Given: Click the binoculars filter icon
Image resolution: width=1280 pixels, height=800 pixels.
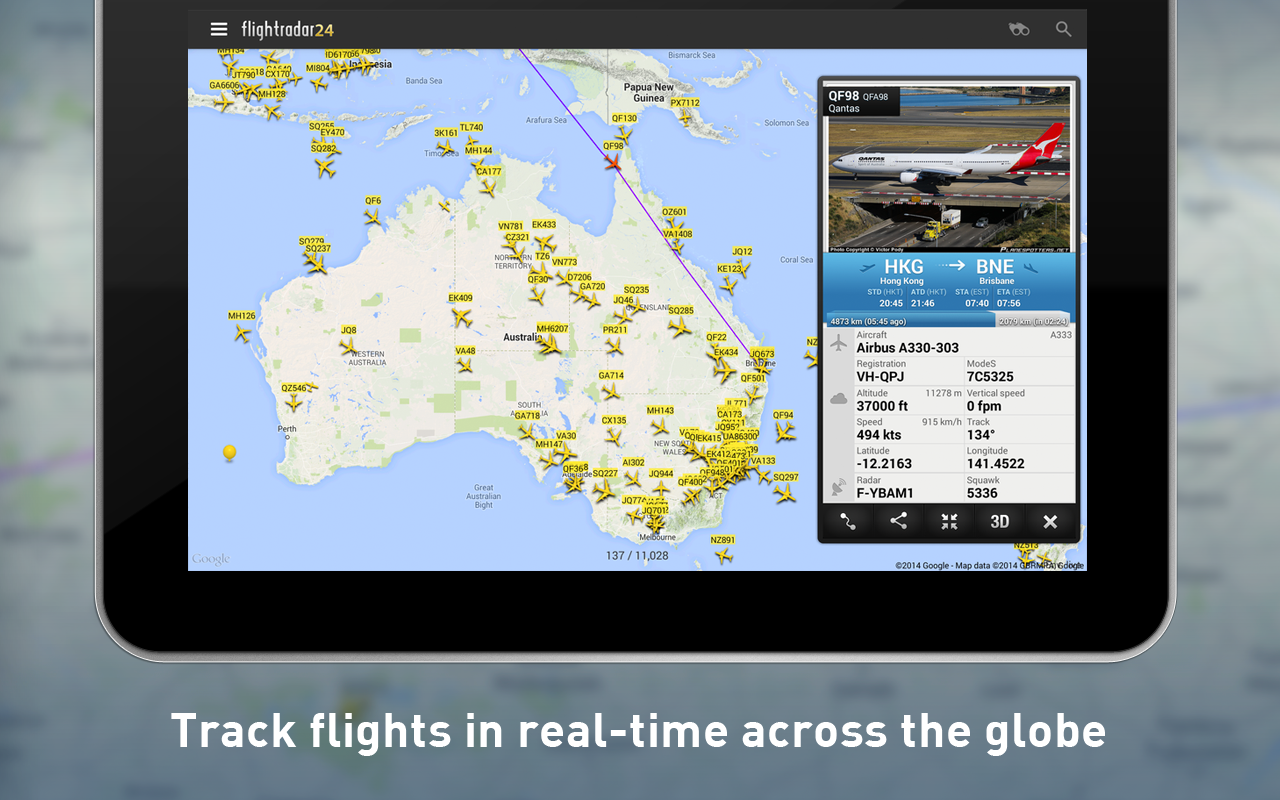Looking at the screenshot, I should point(1019,29).
